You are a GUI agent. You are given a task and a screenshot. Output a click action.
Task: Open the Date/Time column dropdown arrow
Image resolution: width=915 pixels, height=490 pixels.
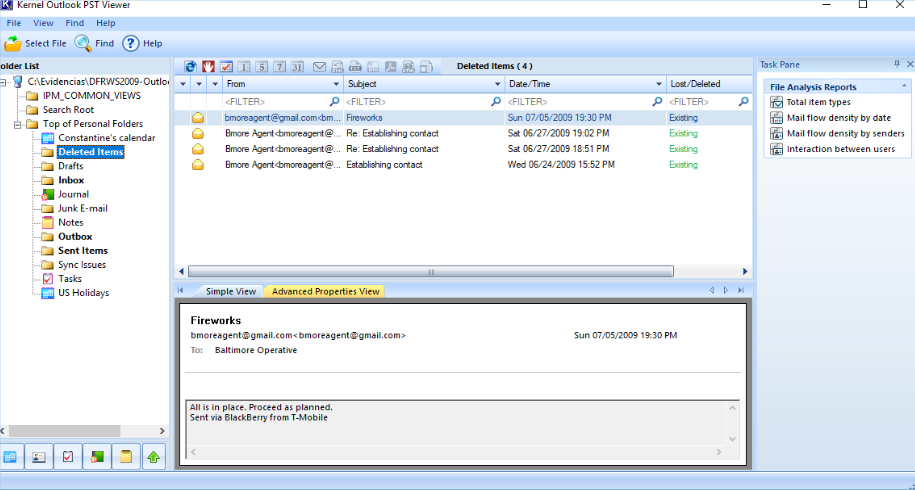coord(659,84)
